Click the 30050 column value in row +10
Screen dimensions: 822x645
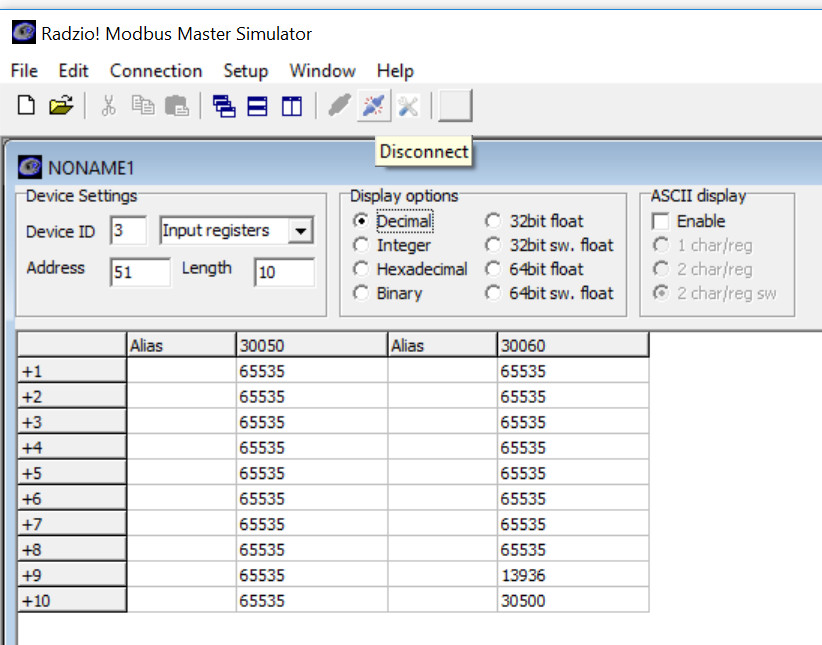tap(312, 600)
